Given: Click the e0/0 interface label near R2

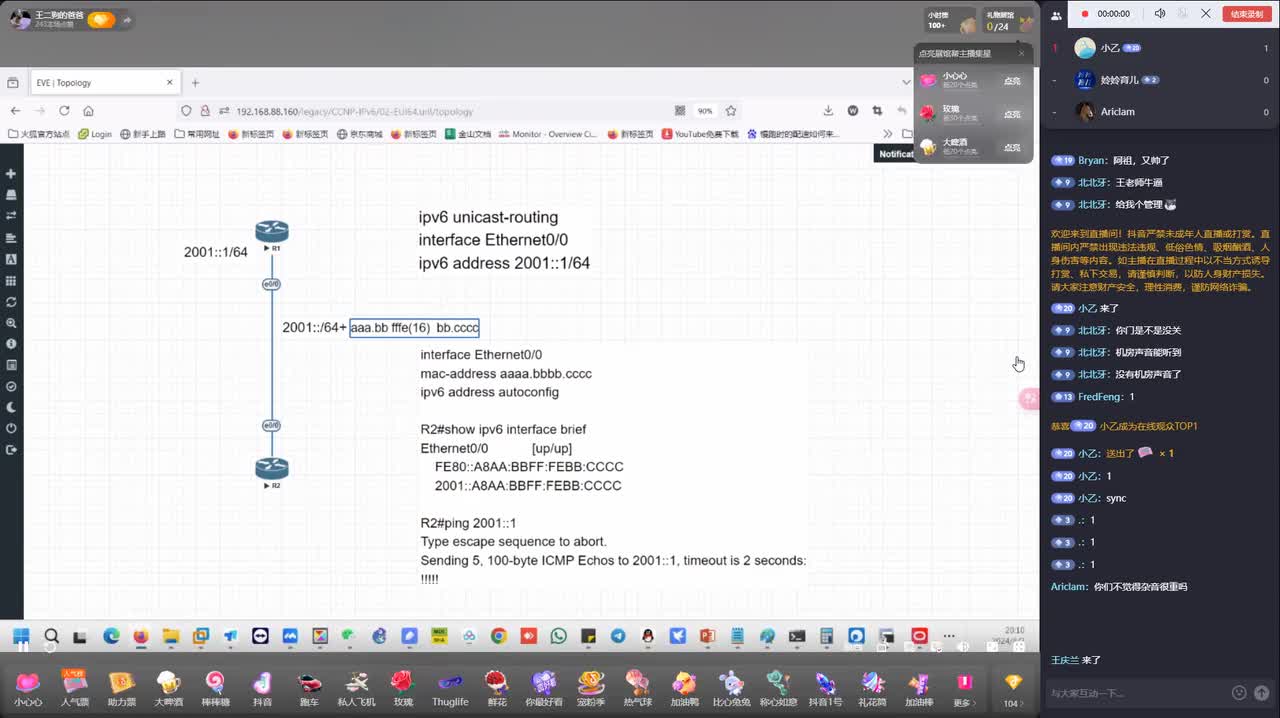Looking at the screenshot, I should coord(271,426).
